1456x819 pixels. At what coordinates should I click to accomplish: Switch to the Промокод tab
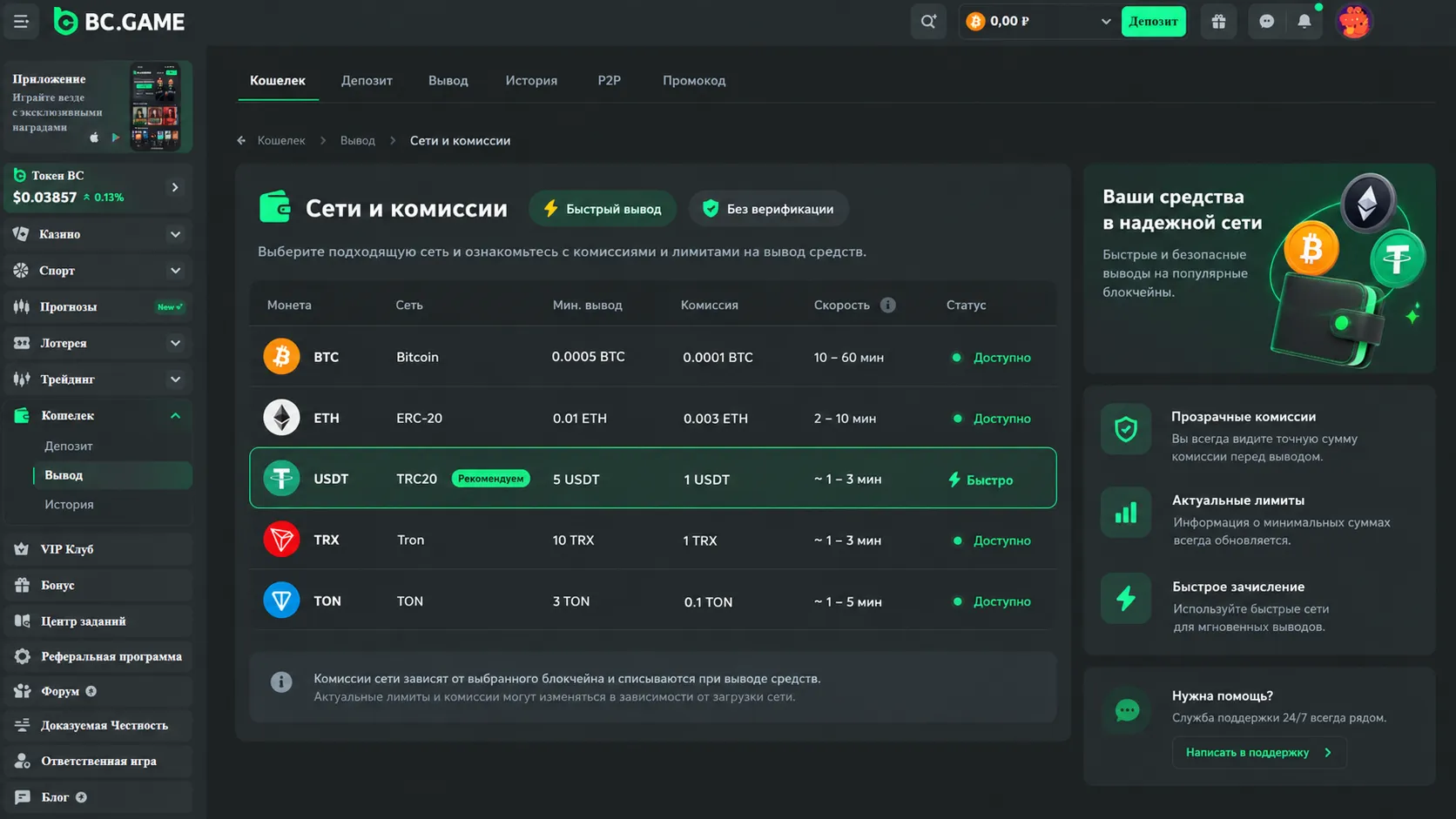click(694, 81)
